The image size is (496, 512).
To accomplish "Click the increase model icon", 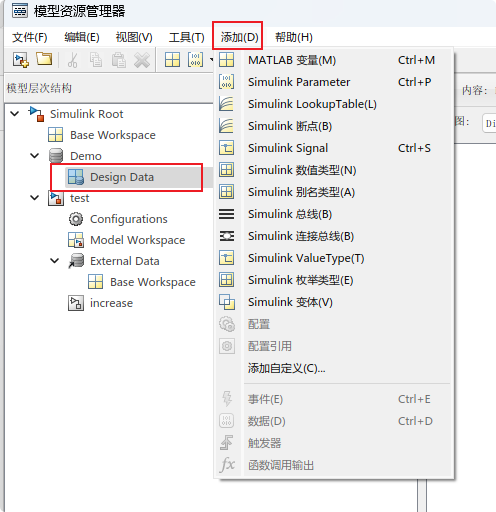I will (76, 303).
